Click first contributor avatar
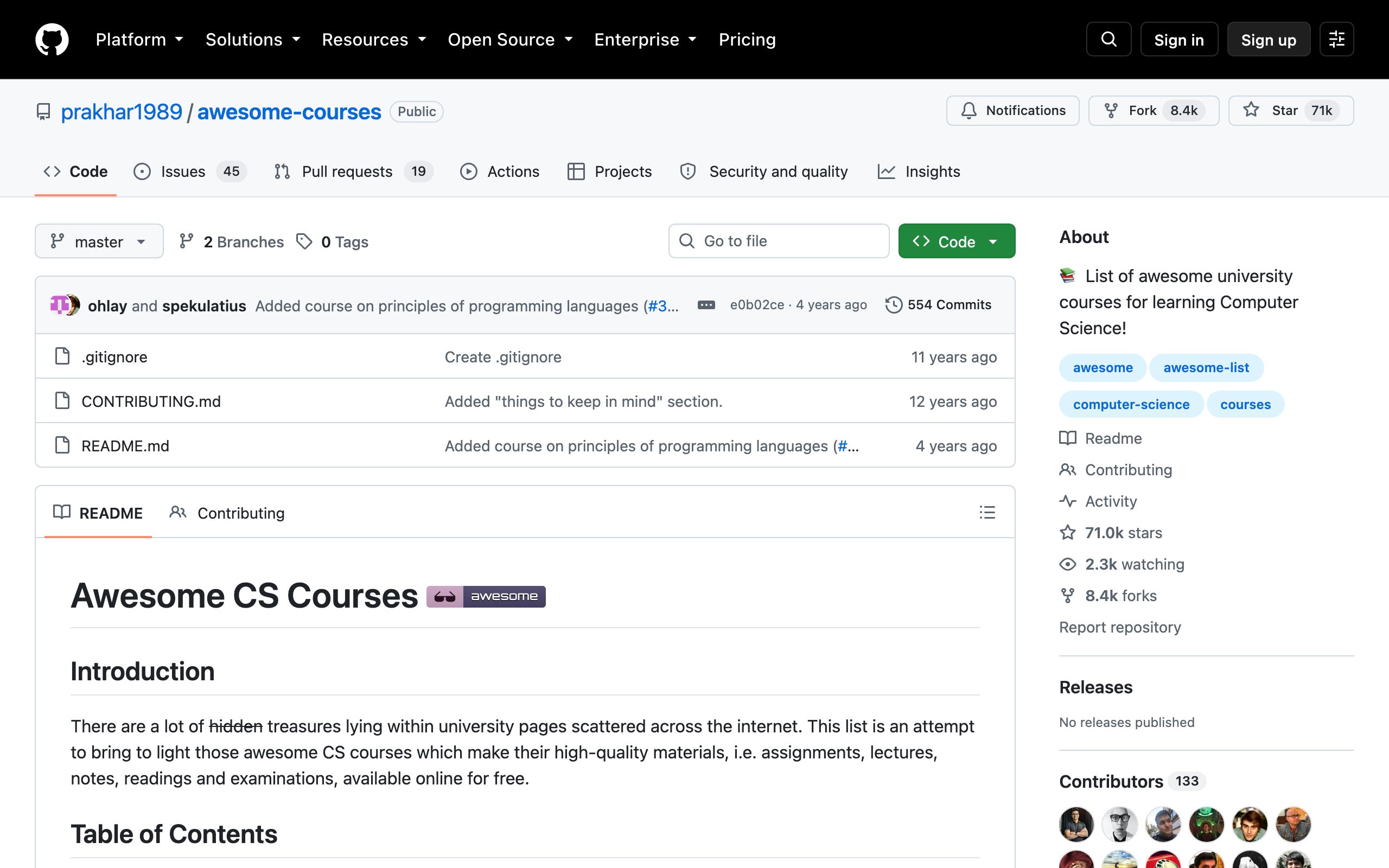The image size is (1389, 868). 1076,824
